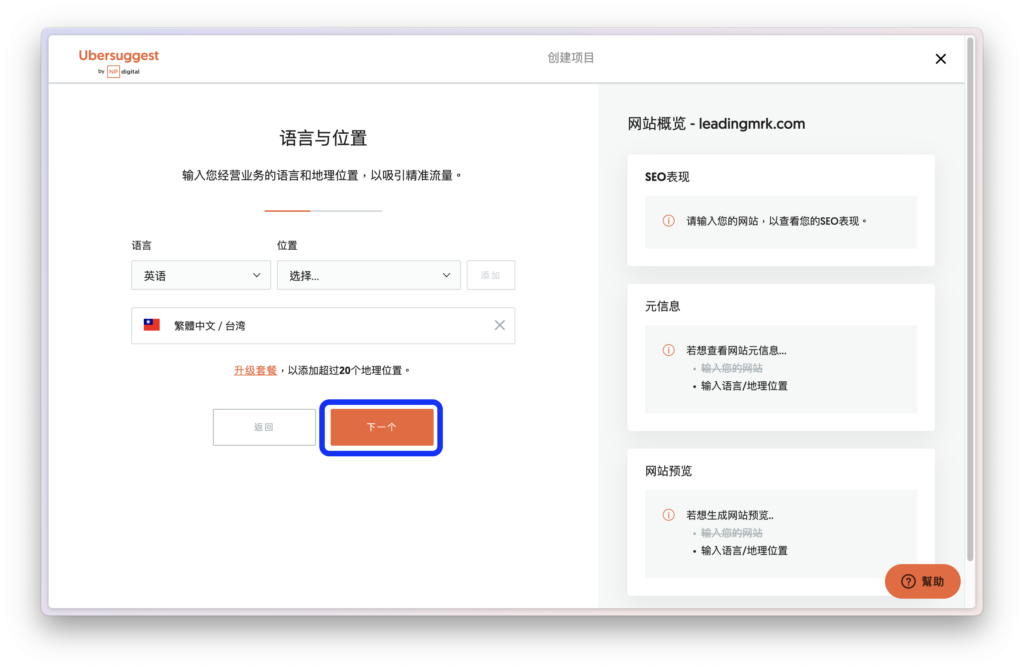Click the SEO表现 card heading
This screenshot has height=670, width=1024.
pyautogui.click(x=667, y=176)
